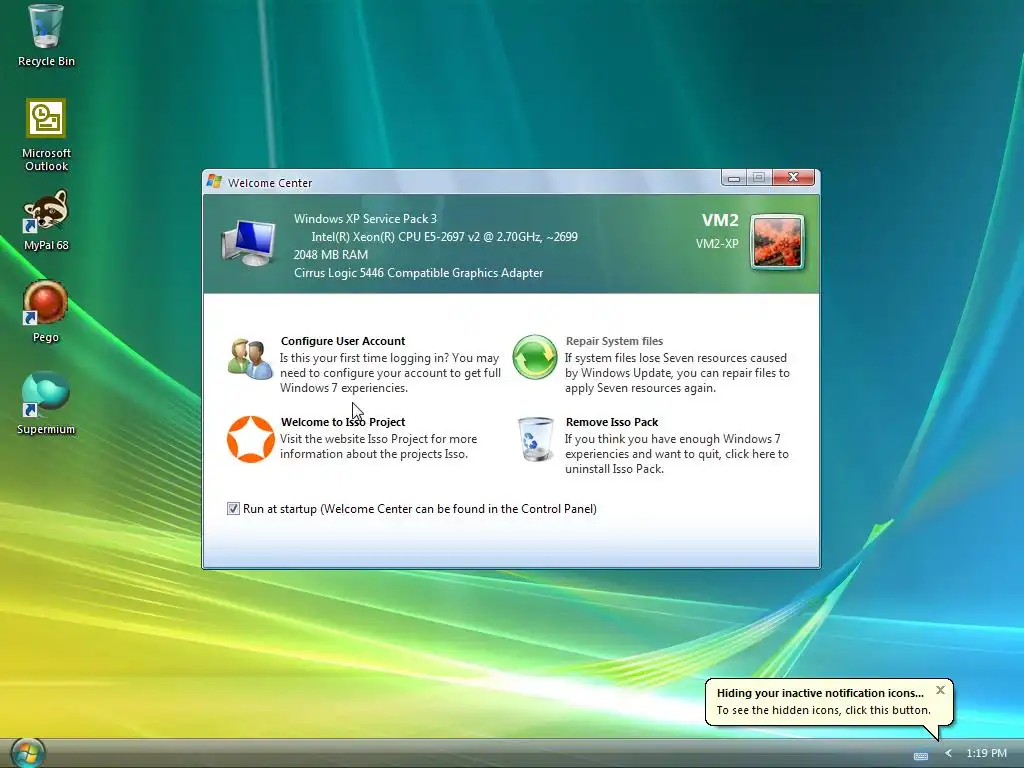The image size is (1024, 768).
Task: Click the keyboard icon in system tray
Action: tap(921, 756)
